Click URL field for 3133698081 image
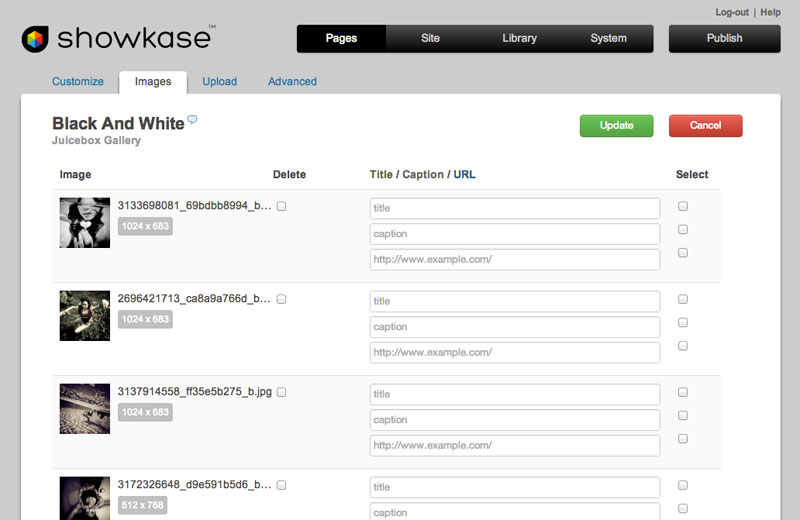 click(x=515, y=259)
